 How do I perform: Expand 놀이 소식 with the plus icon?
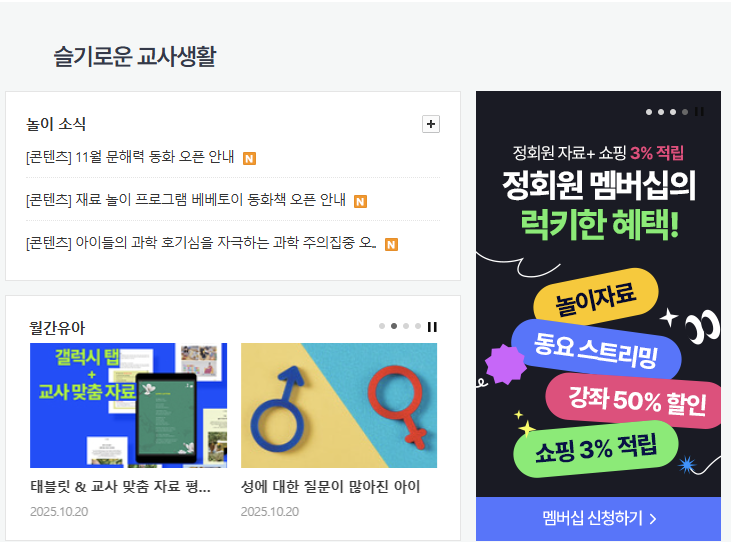(431, 124)
